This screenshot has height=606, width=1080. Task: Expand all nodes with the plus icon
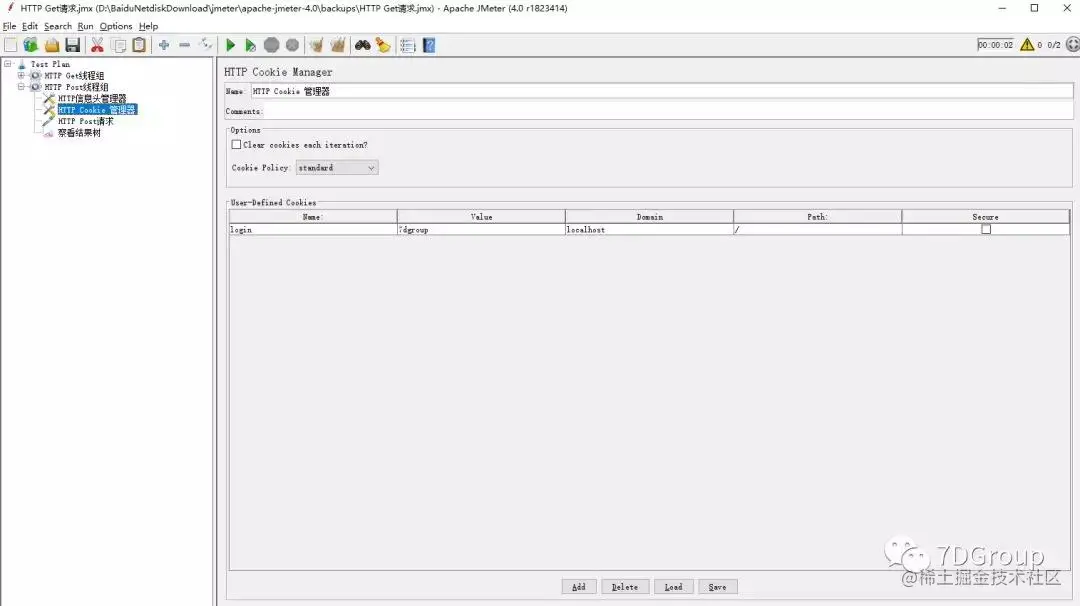point(164,45)
